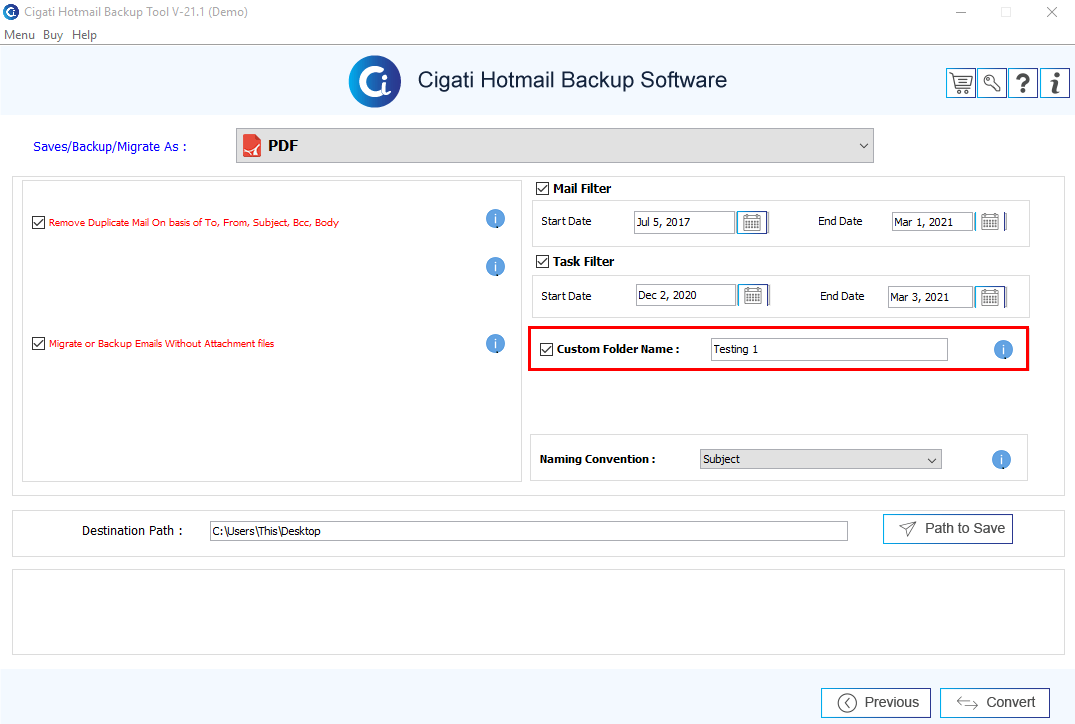Show info for Migrate Without Attachment option
Viewport: 1075px width, 724px height.
496,343
